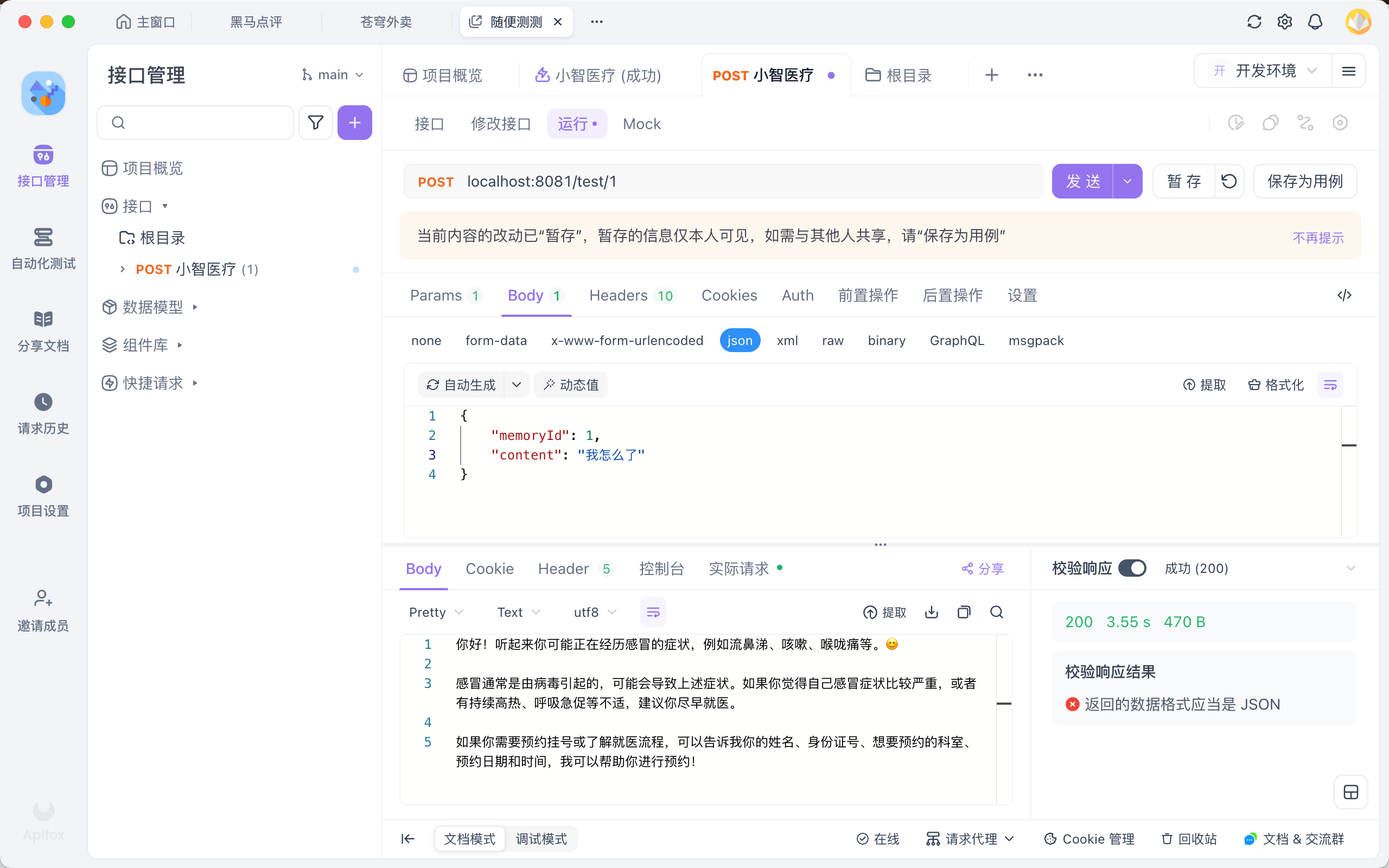
Task: Click the request URL input field
Action: click(746, 181)
